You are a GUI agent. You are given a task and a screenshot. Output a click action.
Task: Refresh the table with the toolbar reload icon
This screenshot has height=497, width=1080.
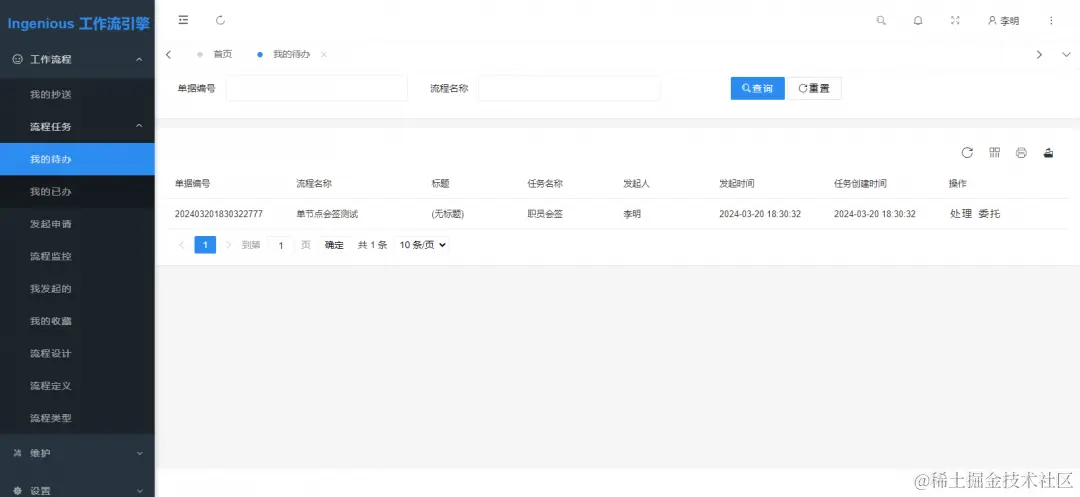(967, 153)
